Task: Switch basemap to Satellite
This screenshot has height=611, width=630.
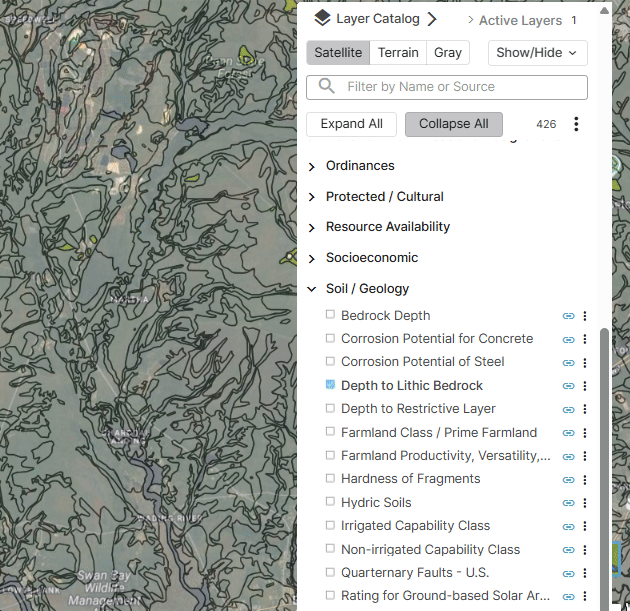Action: point(338,53)
